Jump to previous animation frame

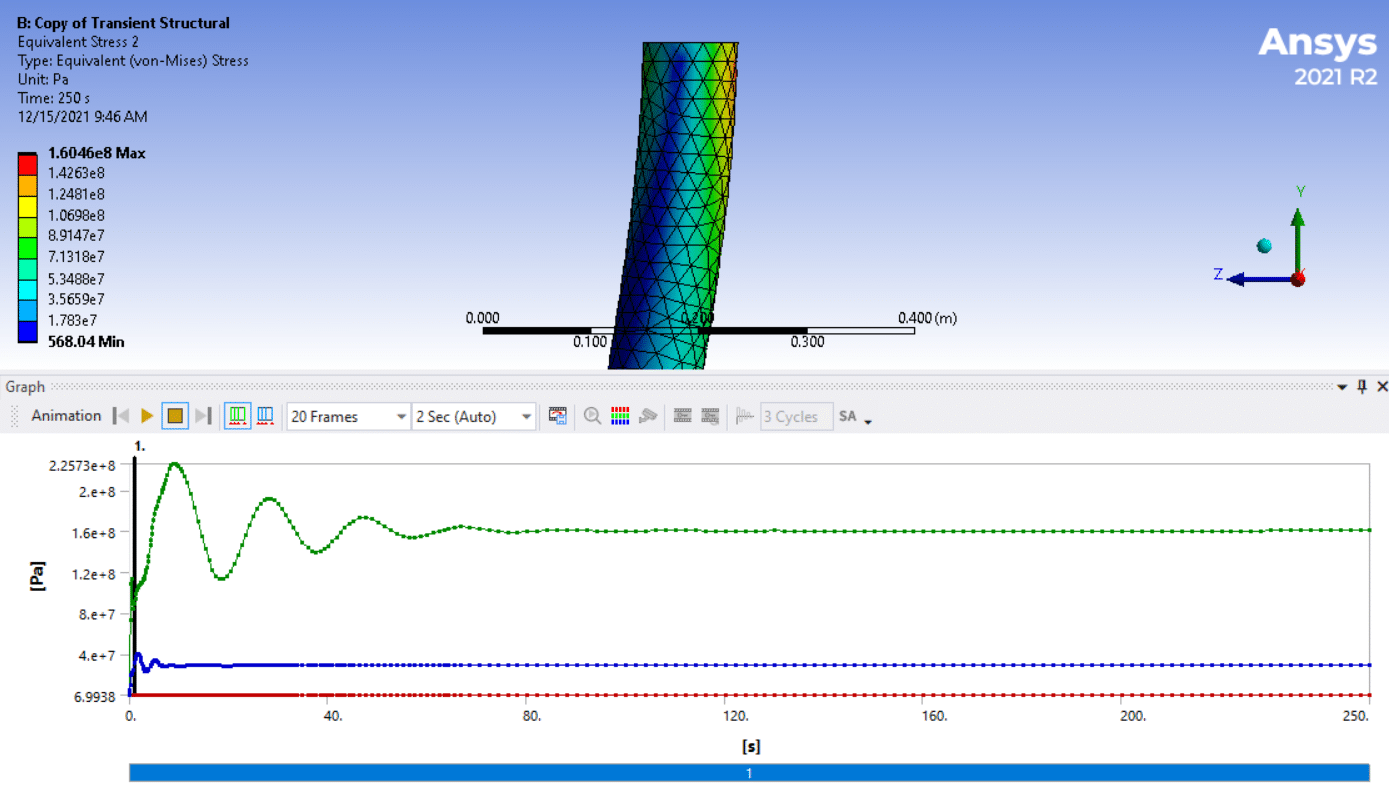tap(121, 416)
